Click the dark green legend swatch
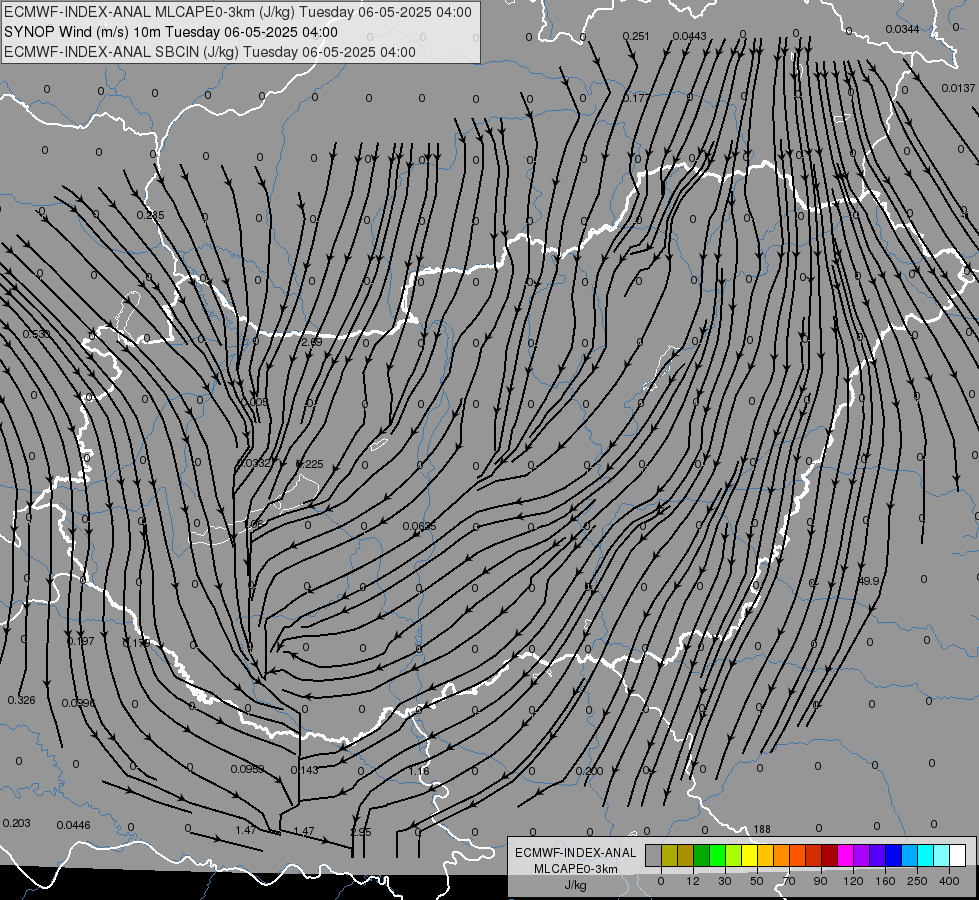 [701, 855]
